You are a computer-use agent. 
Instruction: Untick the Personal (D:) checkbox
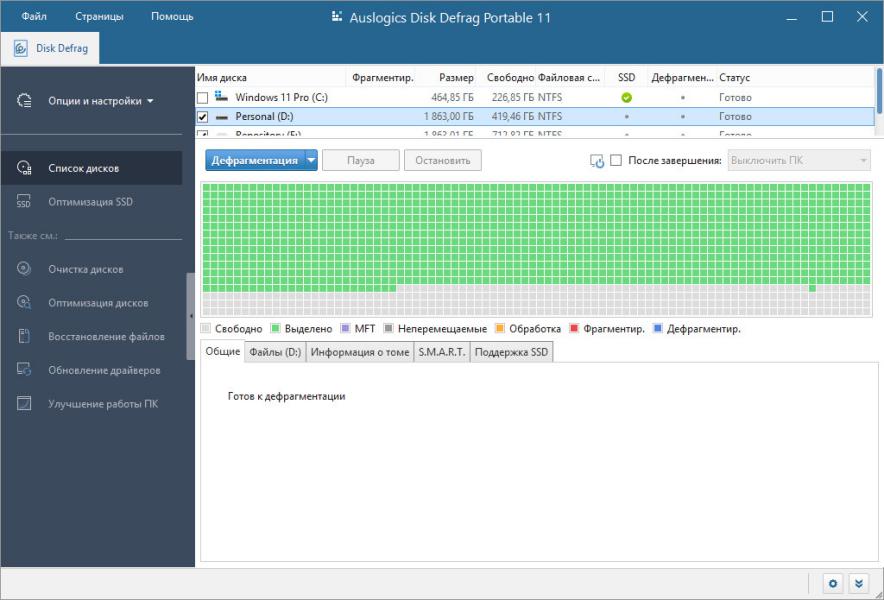(202, 117)
